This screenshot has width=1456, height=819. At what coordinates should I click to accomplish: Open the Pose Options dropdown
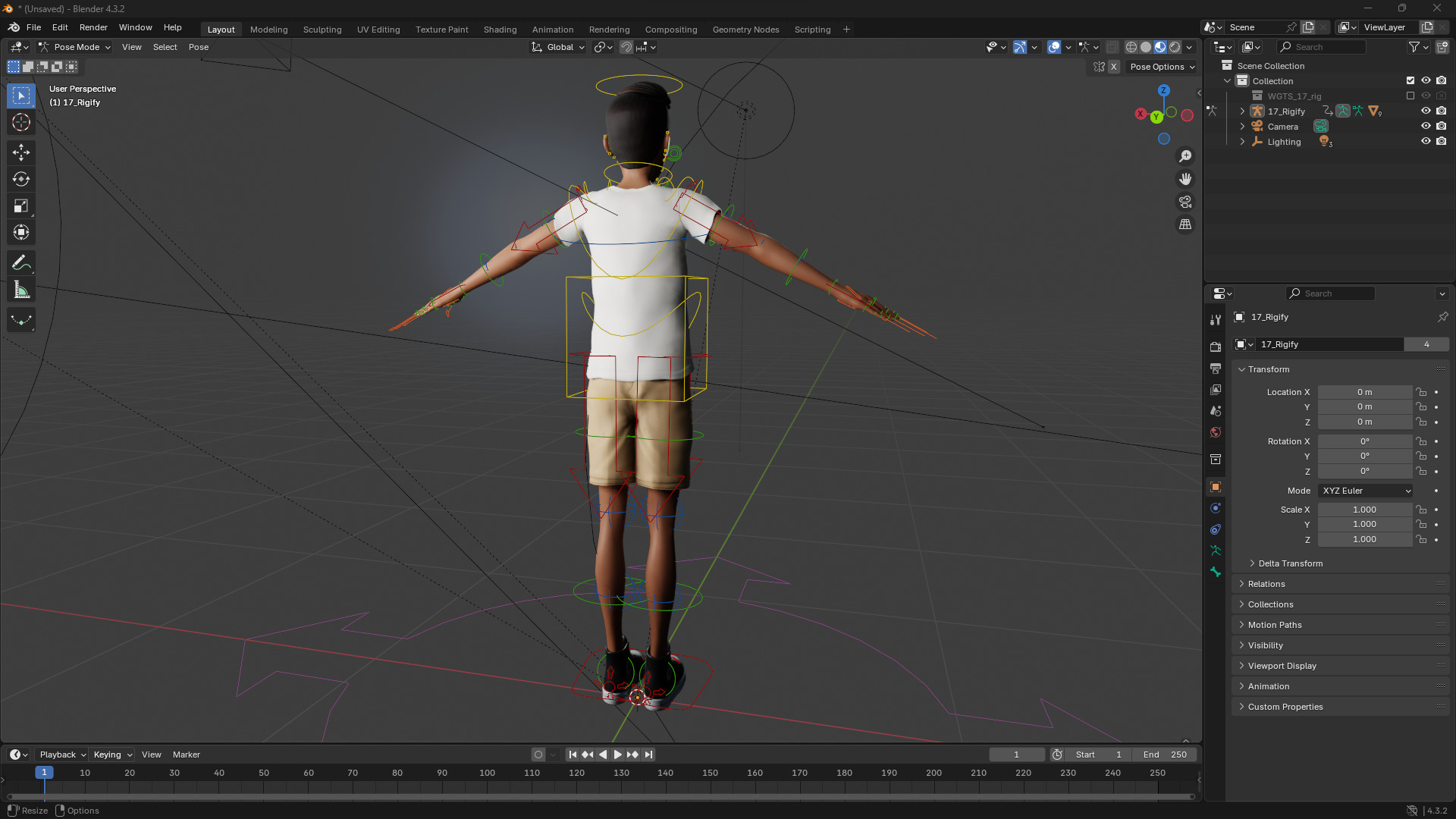pyautogui.click(x=1162, y=67)
